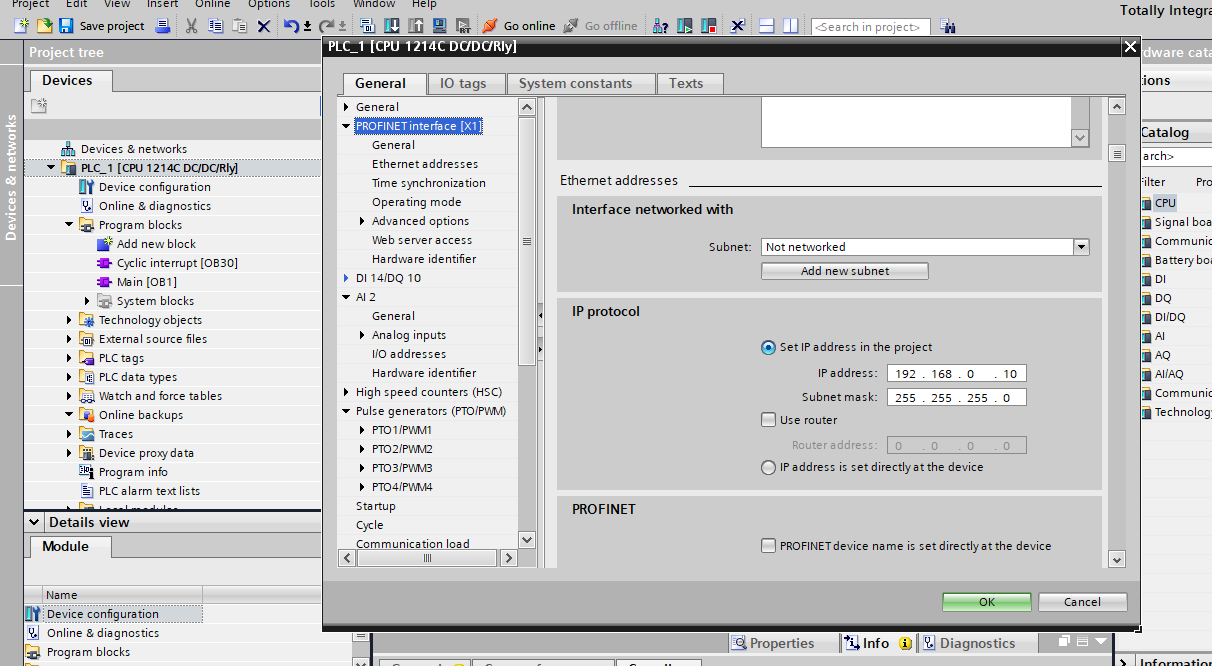1212x666 pixels.
Task: Click the Go online icon
Action: pyautogui.click(x=490, y=26)
